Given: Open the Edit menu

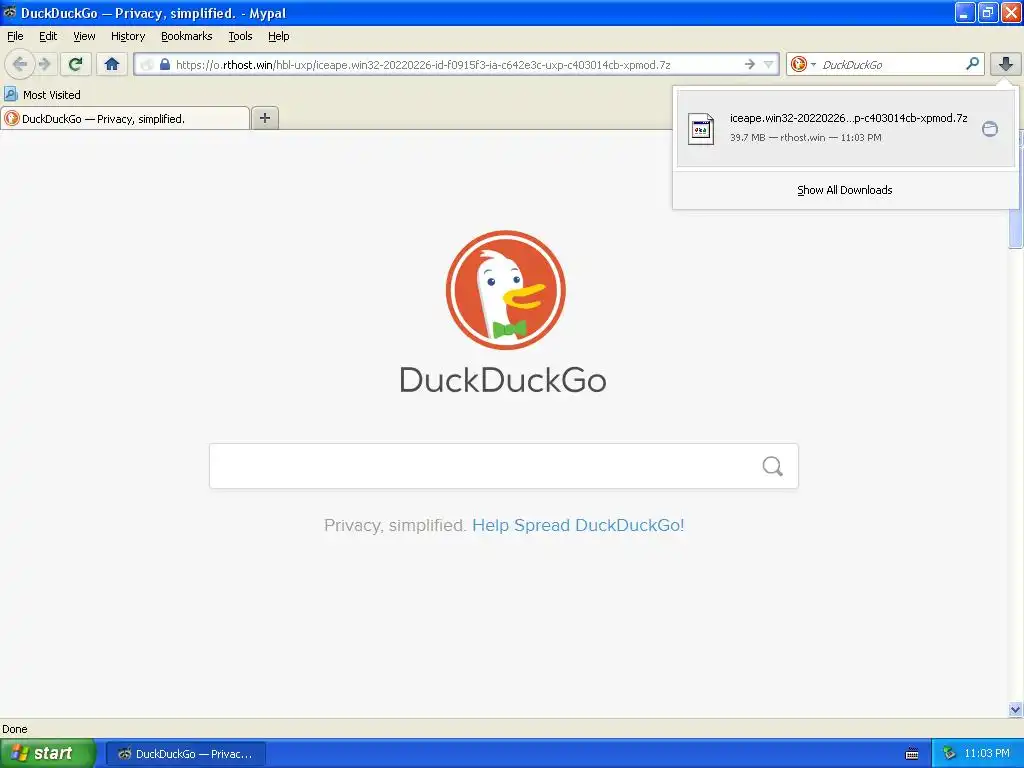Looking at the screenshot, I should 48,36.
